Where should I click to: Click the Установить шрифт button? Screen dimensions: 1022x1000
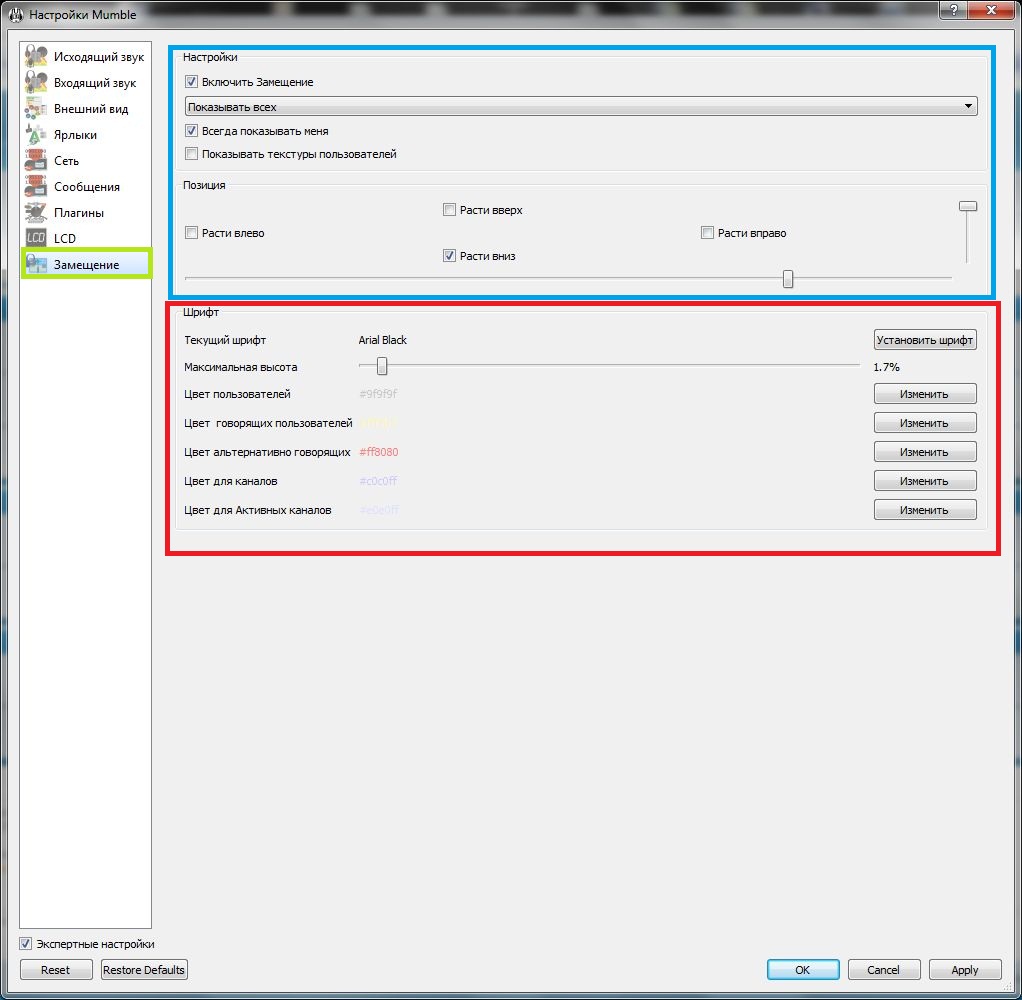click(925, 340)
